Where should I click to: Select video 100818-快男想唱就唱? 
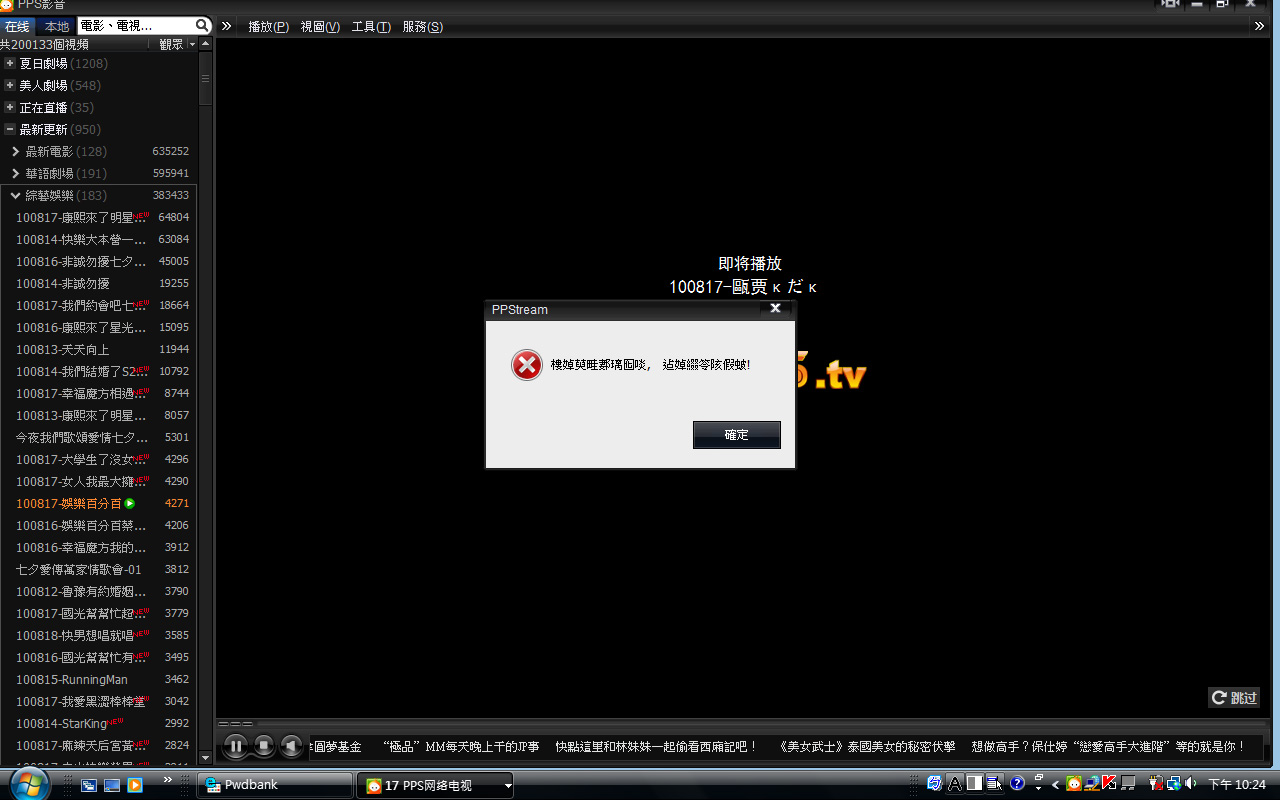(x=99, y=635)
